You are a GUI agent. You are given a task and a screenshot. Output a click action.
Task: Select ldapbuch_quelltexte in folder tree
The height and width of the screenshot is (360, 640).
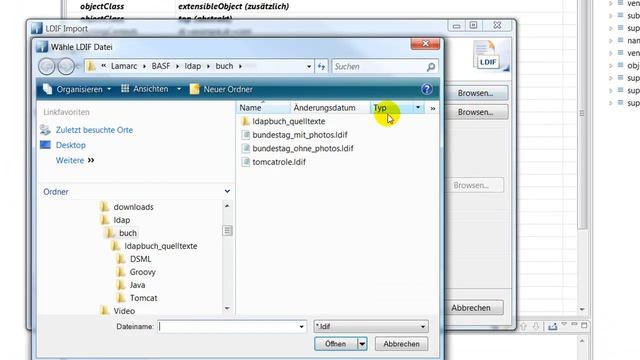tap(160, 246)
